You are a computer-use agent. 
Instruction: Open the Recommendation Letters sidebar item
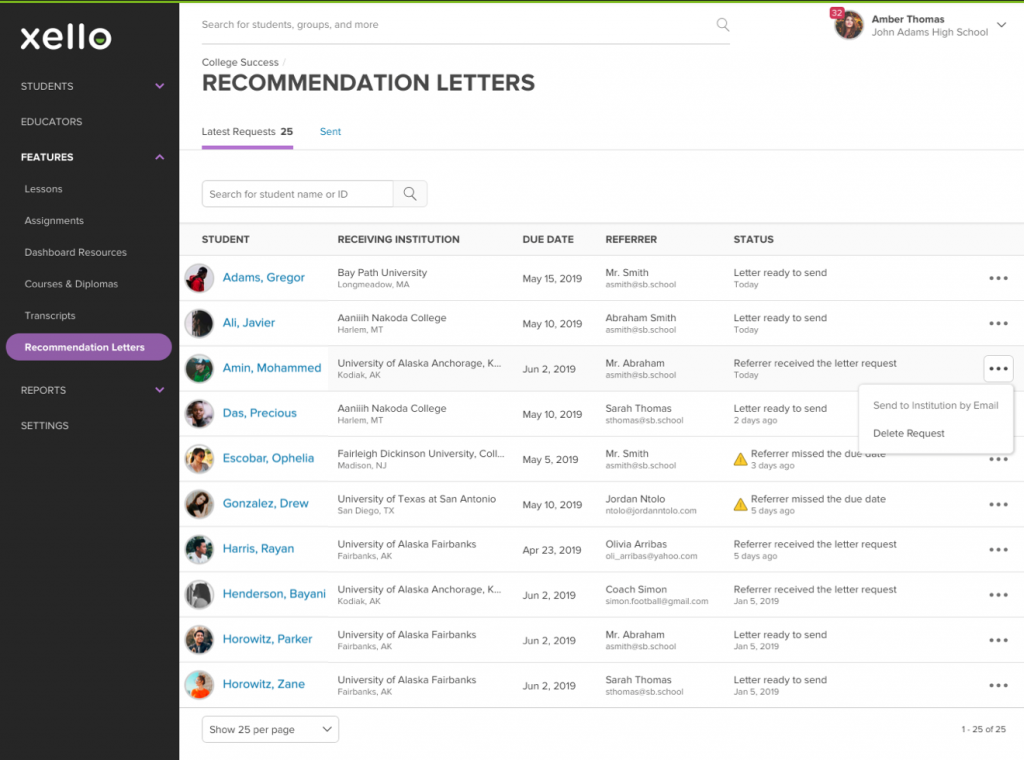89,346
